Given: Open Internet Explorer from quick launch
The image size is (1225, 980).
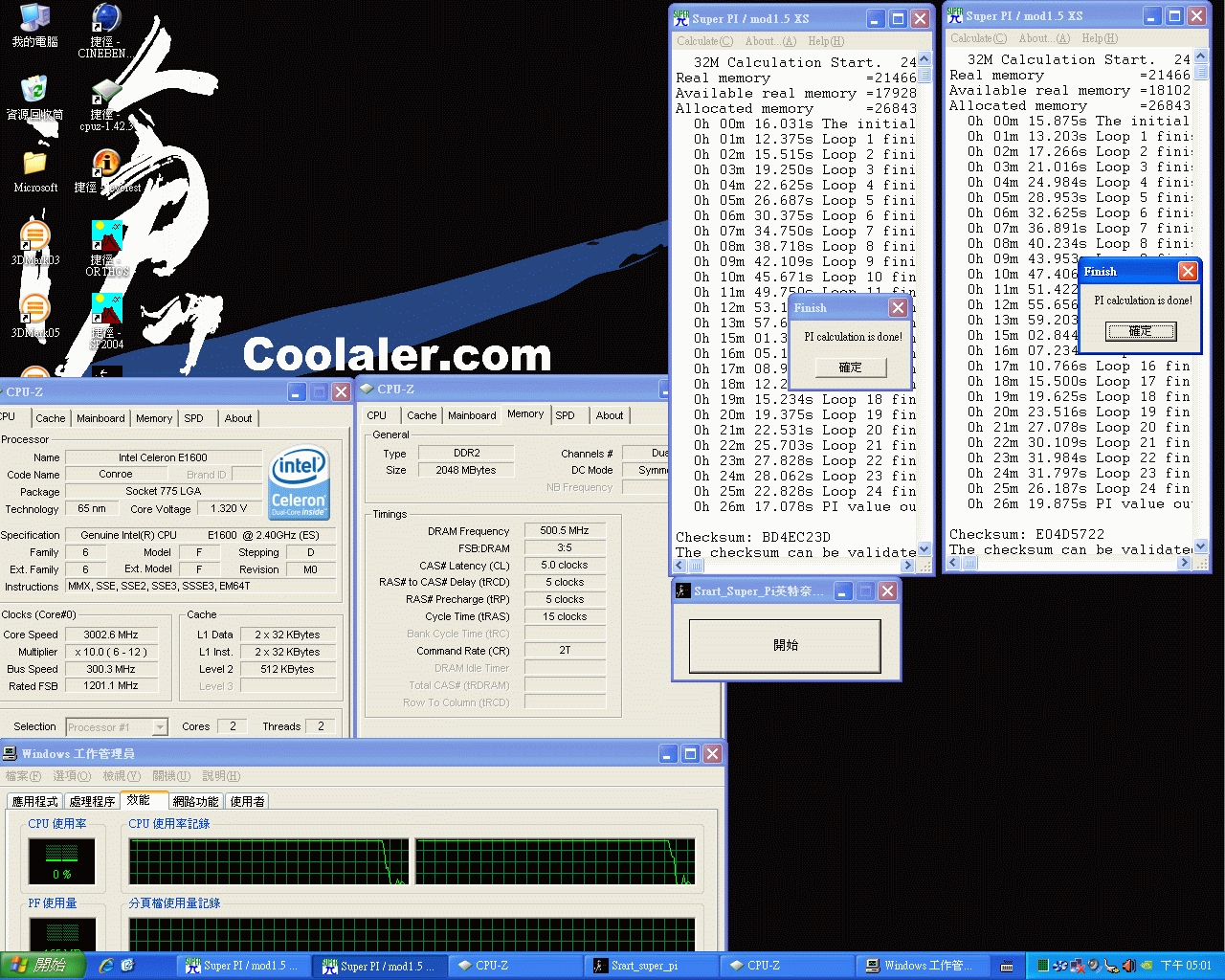Looking at the screenshot, I should point(106,966).
